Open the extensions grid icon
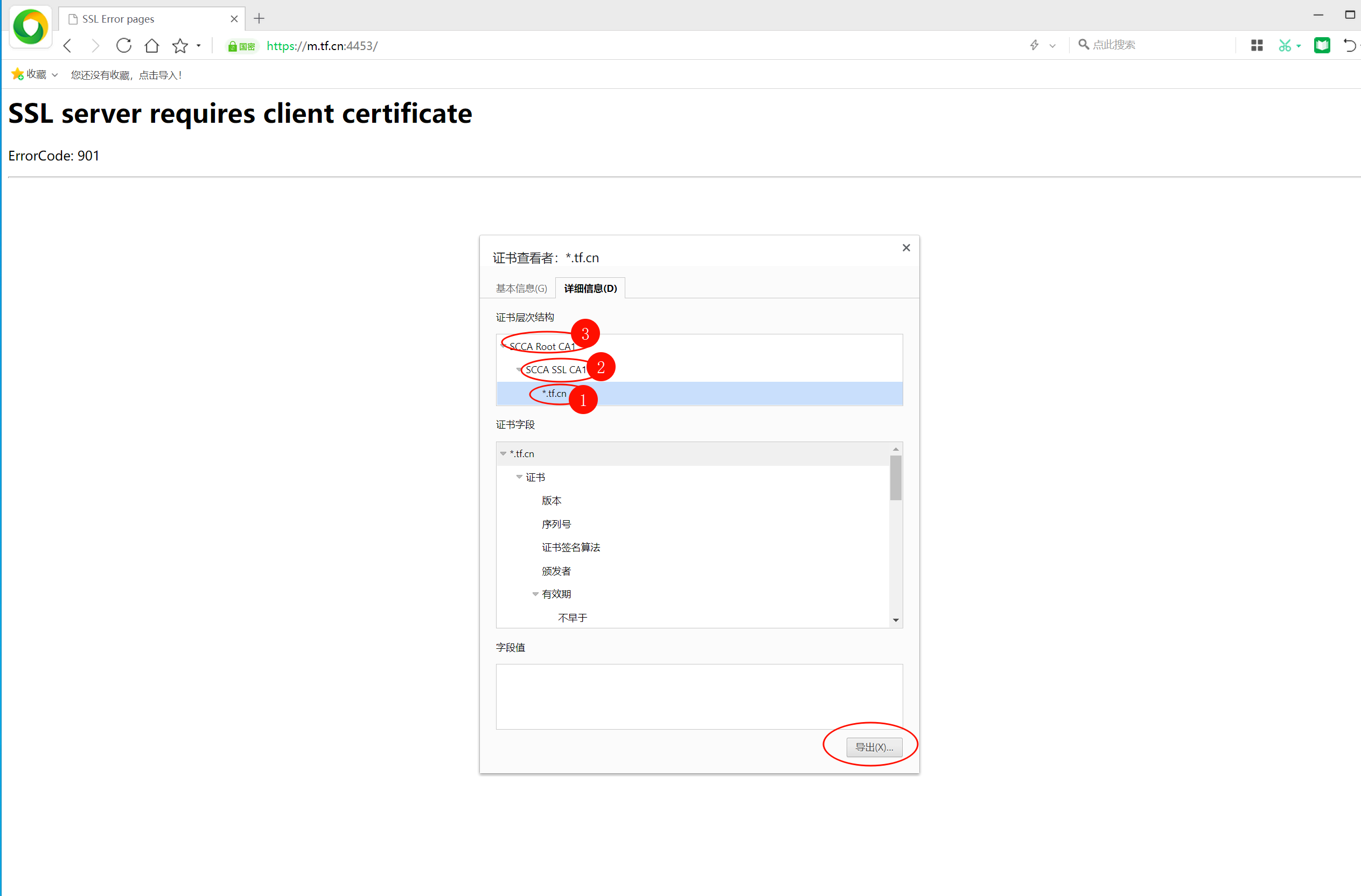Screen dimensions: 1361x896 [x=1257, y=46]
